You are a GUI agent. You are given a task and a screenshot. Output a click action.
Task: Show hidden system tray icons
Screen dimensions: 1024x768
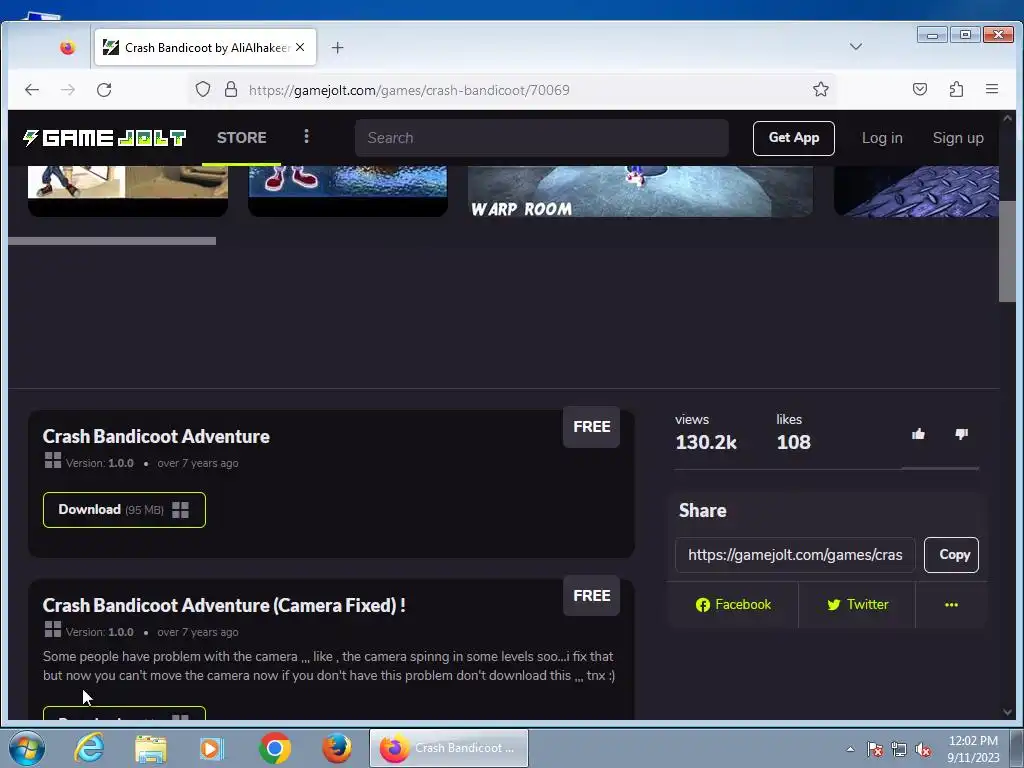(850, 749)
